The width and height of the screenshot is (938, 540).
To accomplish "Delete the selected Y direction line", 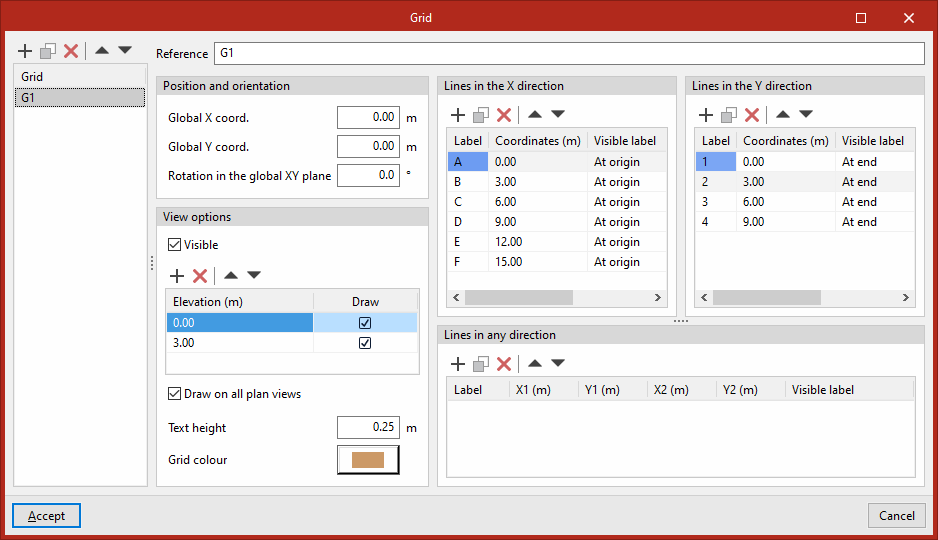I will pyautogui.click(x=752, y=114).
